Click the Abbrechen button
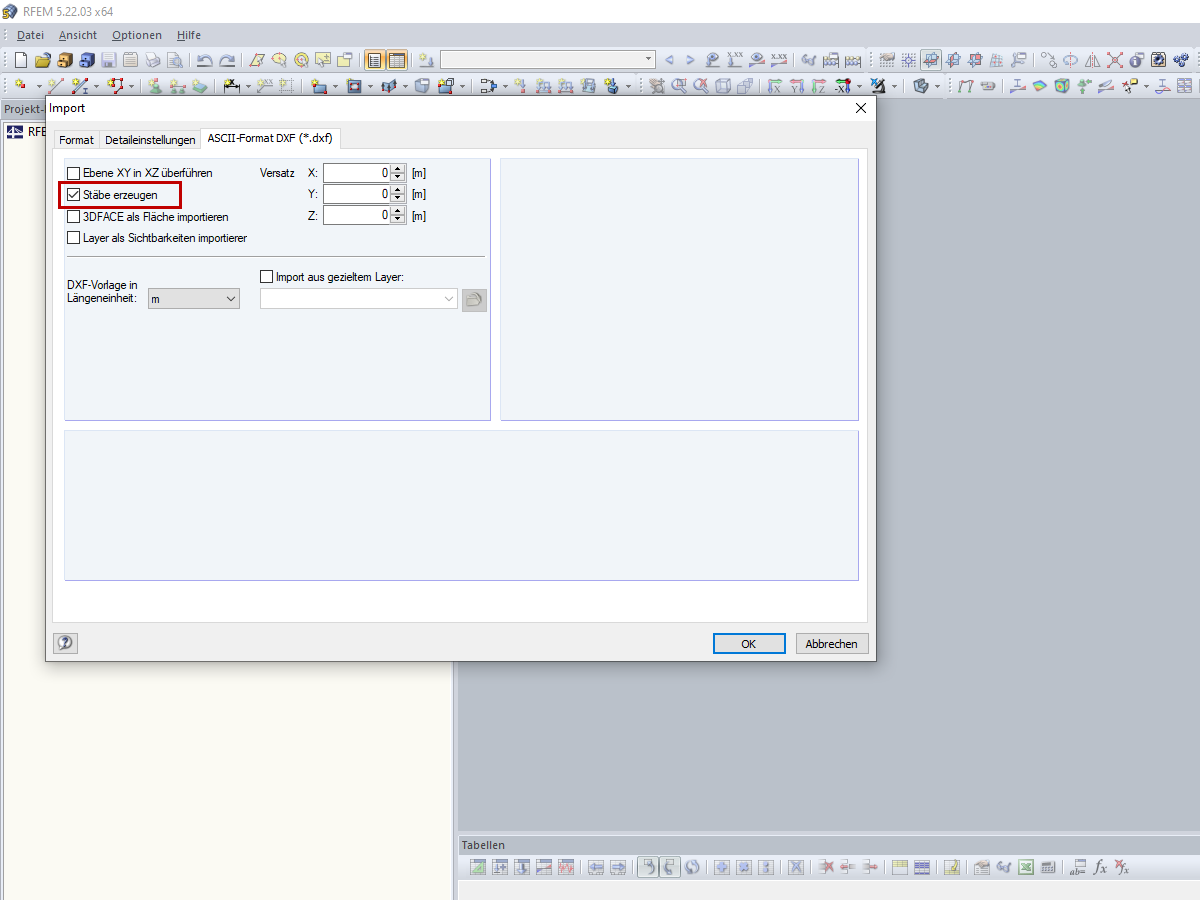Image resolution: width=1200 pixels, height=900 pixels. coord(831,644)
